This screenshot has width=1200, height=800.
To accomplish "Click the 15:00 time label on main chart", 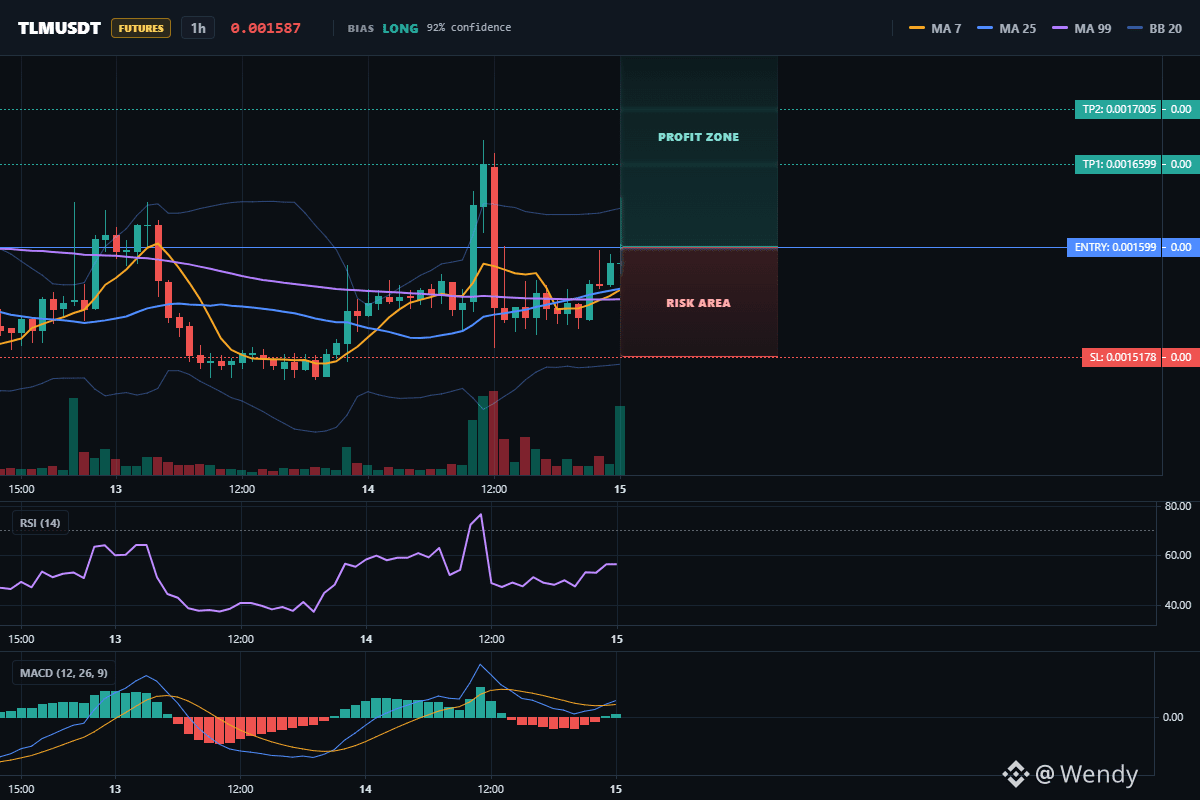I will 21,489.
